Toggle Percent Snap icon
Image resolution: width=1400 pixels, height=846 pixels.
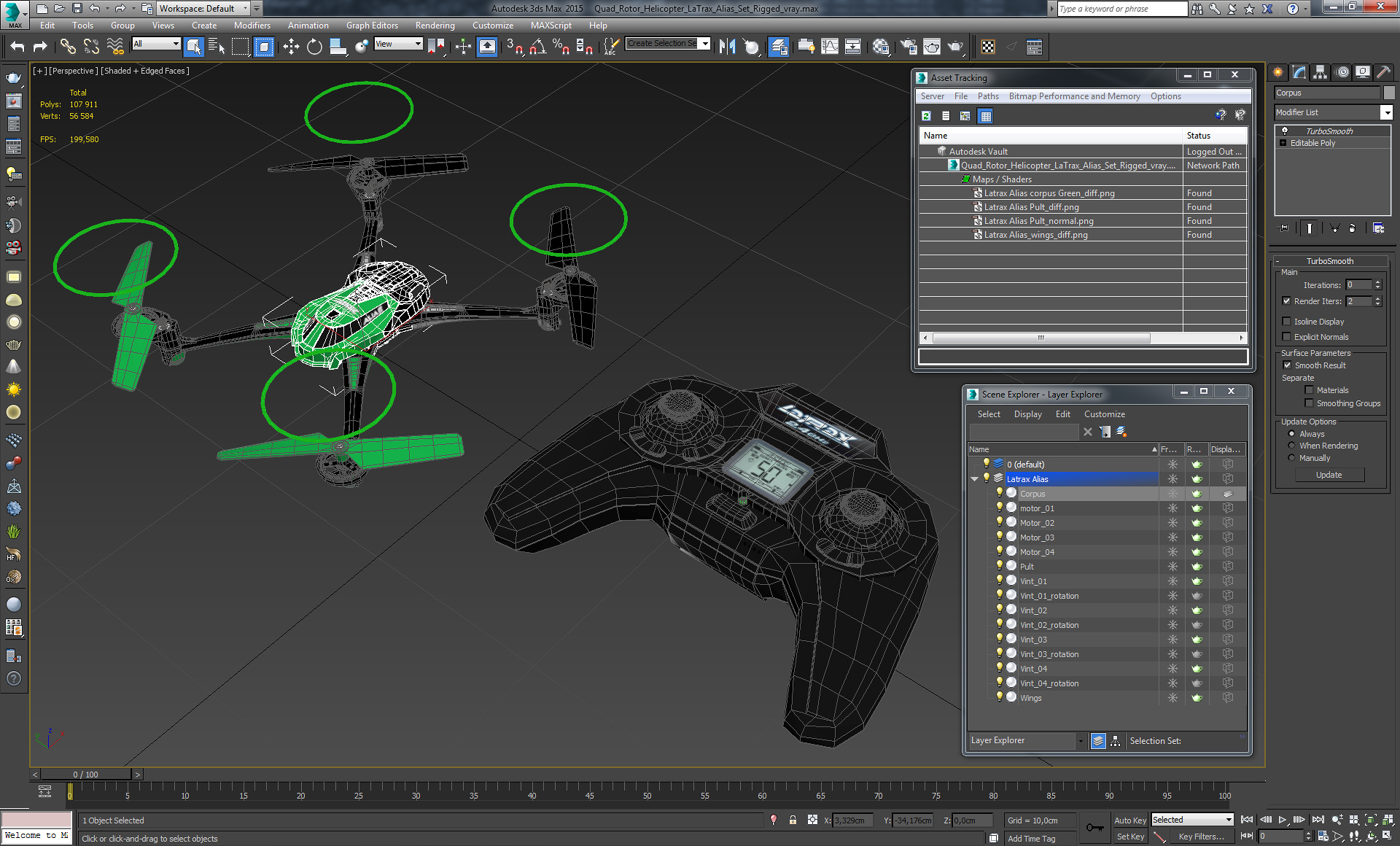[x=561, y=47]
